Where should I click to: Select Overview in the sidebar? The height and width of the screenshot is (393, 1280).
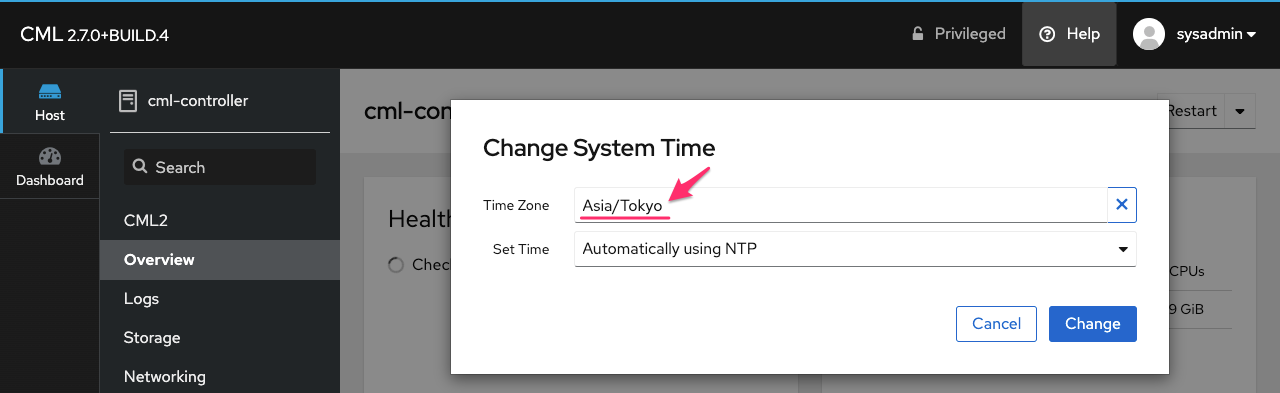(x=220, y=259)
